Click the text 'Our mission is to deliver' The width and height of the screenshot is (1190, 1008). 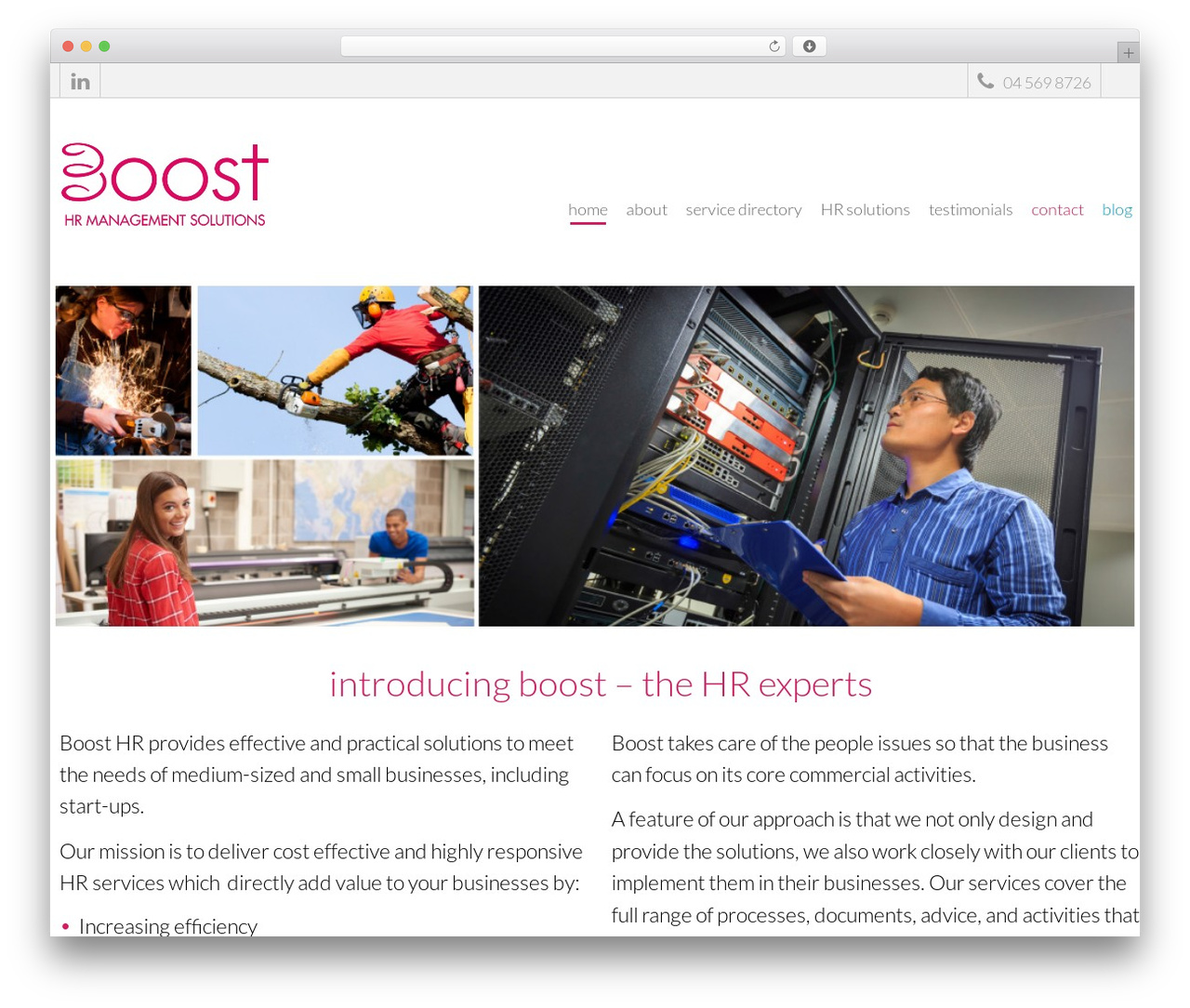[x=321, y=867]
